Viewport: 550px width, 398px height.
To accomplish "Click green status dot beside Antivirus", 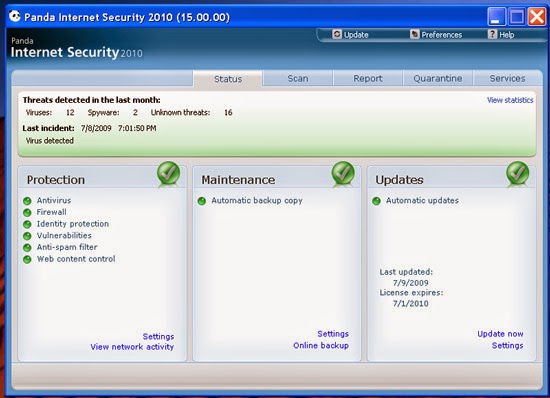I will (27, 201).
